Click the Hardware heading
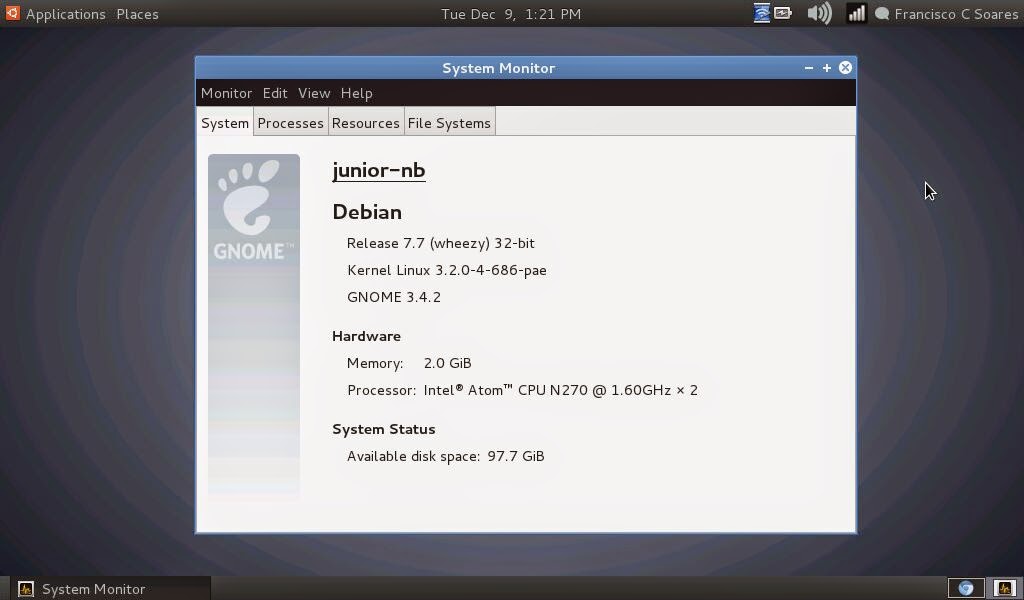Viewport: 1024px width, 600px height. pyautogui.click(x=366, y=336)
